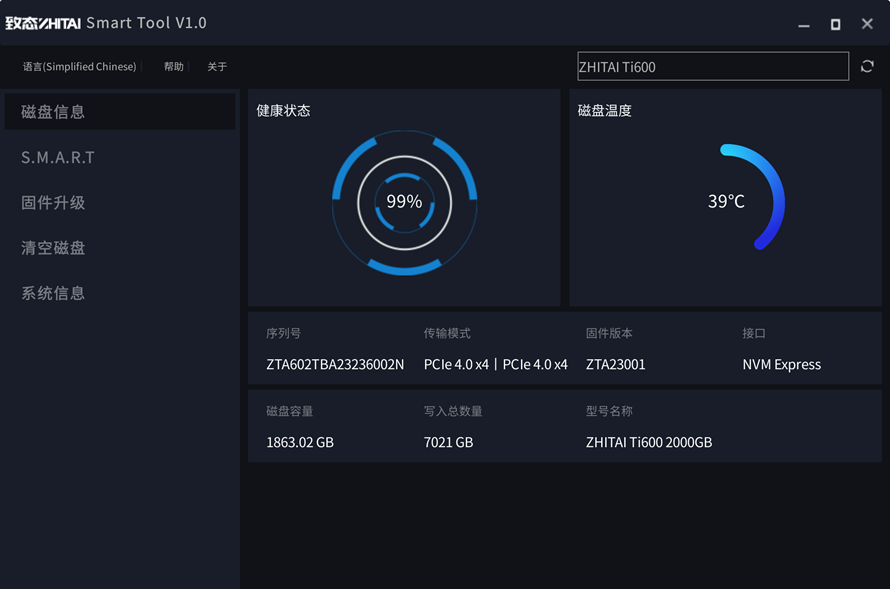
Task: Select the 磁盘信息 disk info tab
Action: (120, 111)
